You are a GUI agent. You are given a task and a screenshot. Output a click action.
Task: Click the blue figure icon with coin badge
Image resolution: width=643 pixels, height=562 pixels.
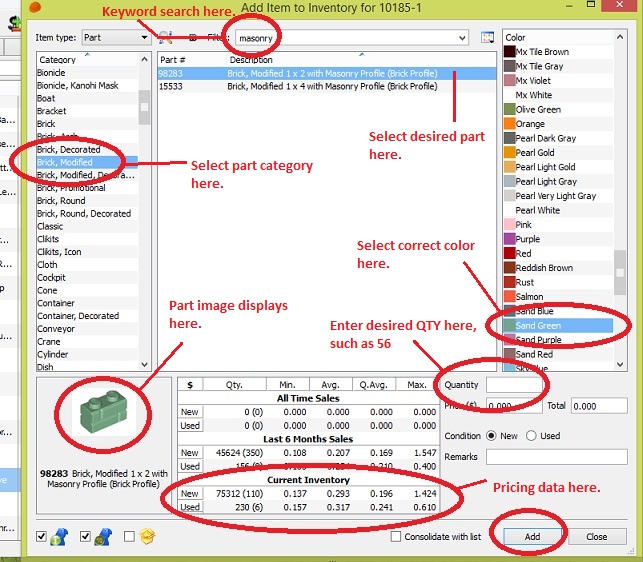(x=103, y=537)
